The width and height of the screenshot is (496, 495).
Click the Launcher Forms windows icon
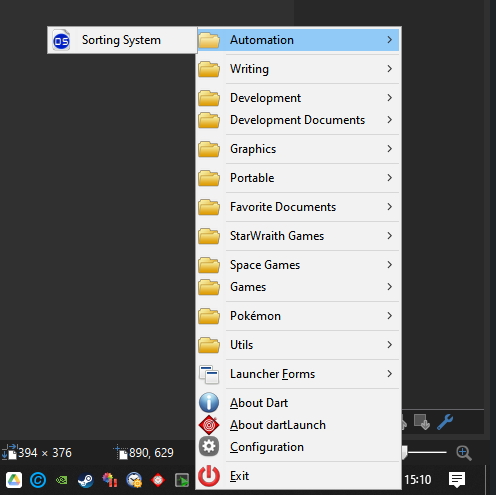(209, 374)
